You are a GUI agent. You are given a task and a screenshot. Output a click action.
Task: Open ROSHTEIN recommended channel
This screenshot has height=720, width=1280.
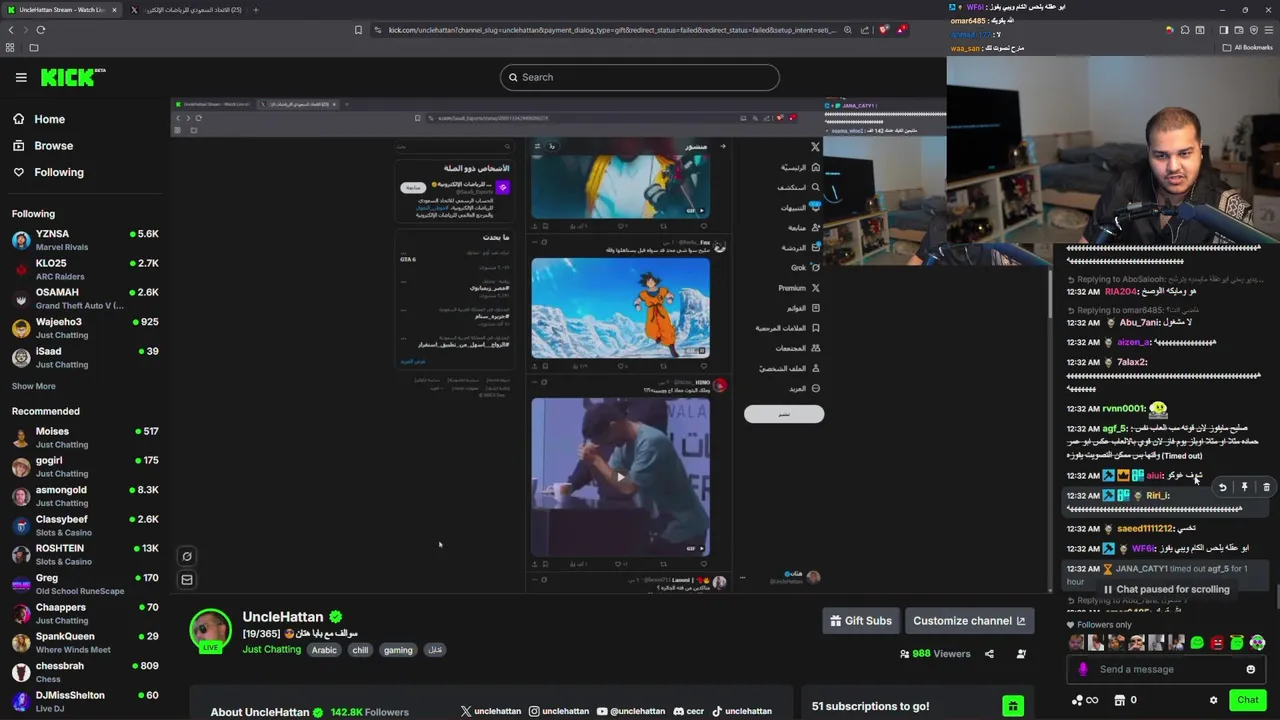pos(85,554)
